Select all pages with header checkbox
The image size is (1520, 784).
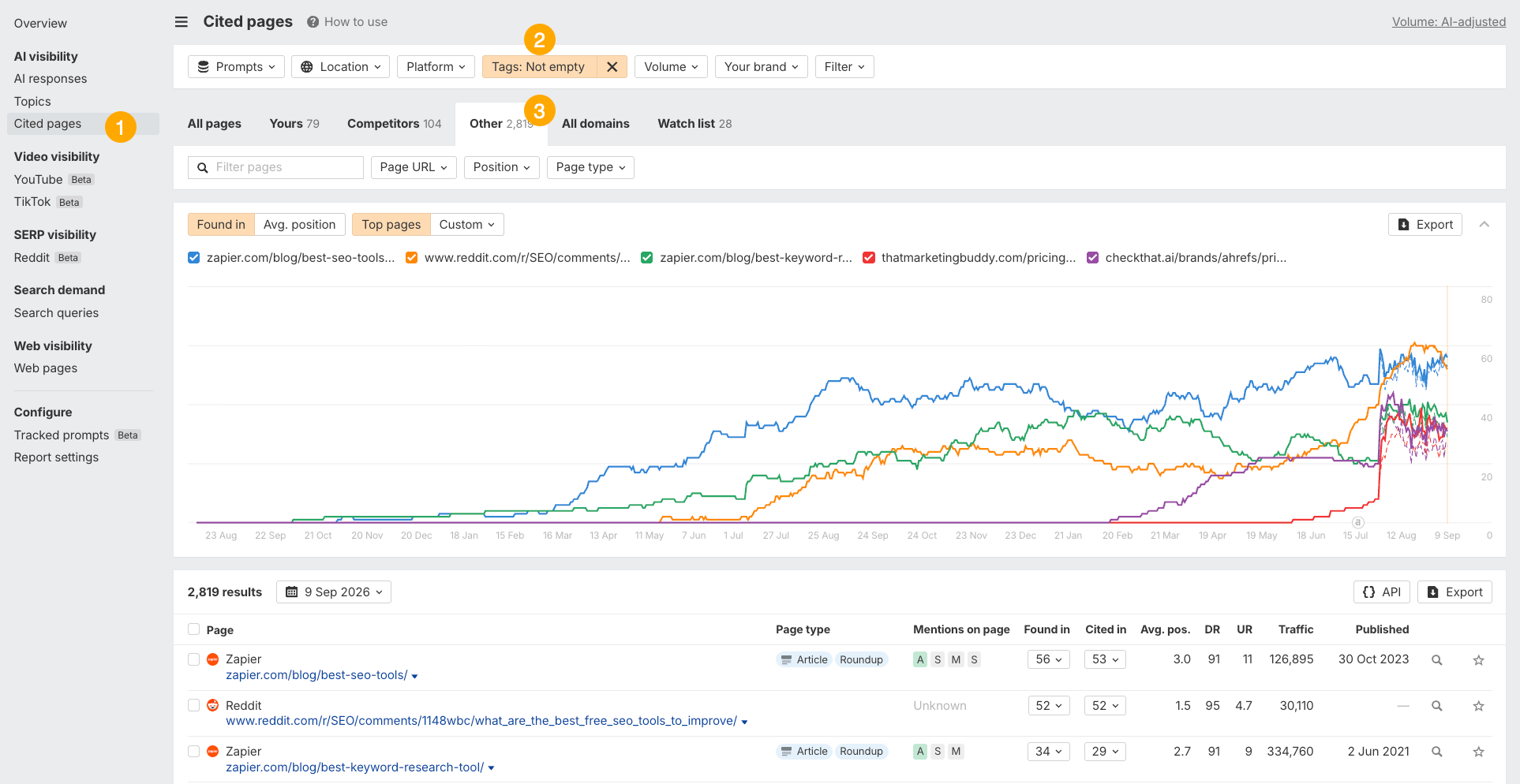coord(194,629)
